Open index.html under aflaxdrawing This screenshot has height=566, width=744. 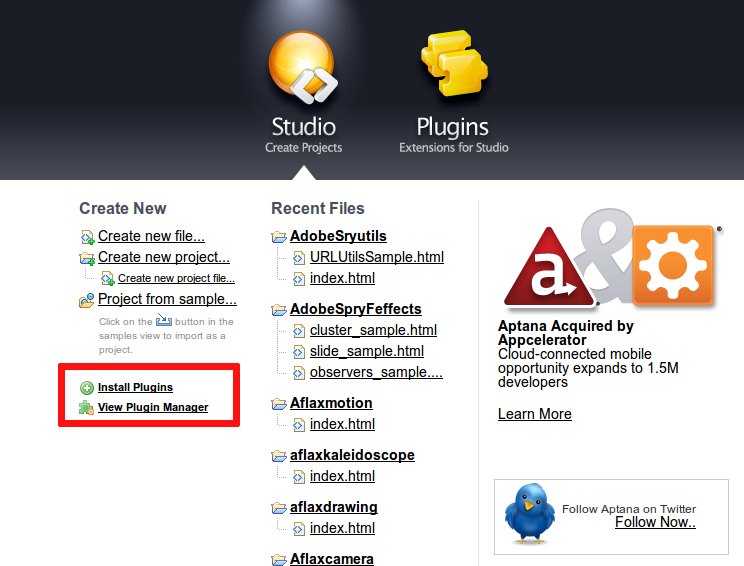click(342, 528)
